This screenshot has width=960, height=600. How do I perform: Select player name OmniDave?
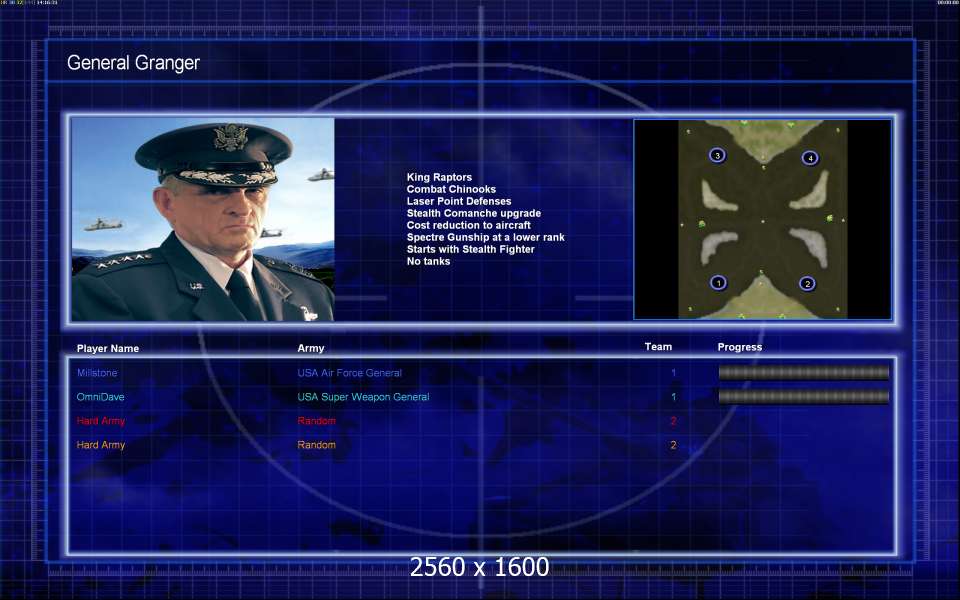click(x=100, y=397)
